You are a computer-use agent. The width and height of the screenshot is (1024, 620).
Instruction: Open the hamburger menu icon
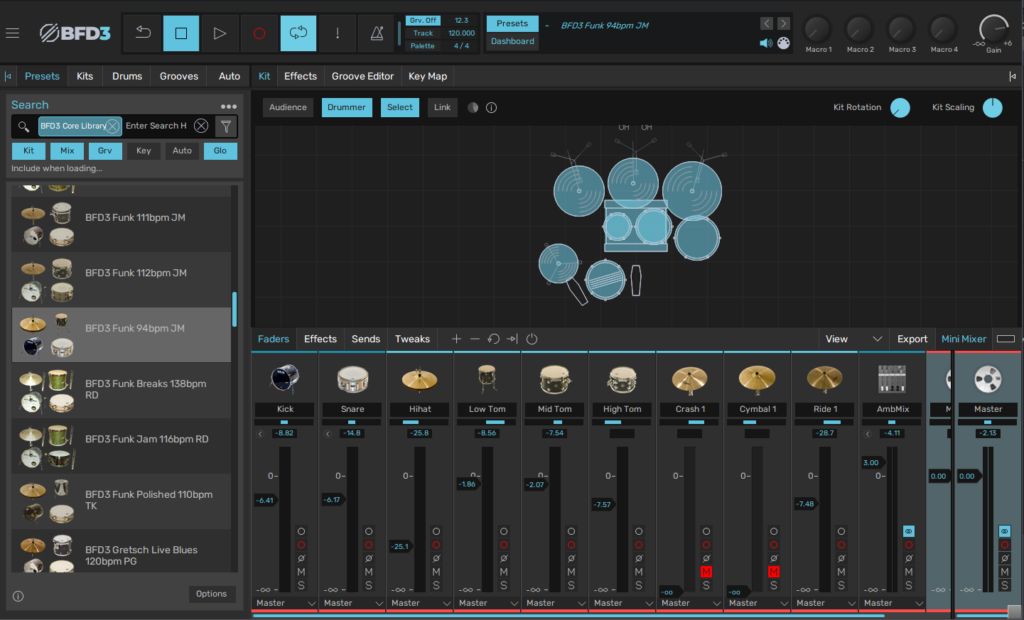tap(12, 33)
